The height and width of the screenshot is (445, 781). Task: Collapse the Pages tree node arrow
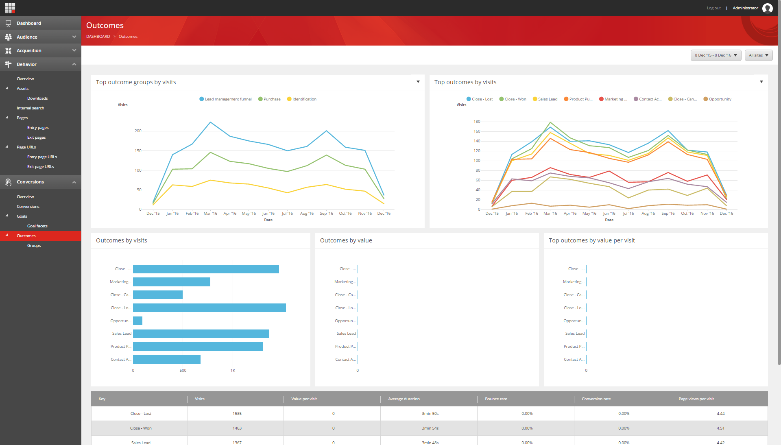pyautogui.click(x=7, y=118)
